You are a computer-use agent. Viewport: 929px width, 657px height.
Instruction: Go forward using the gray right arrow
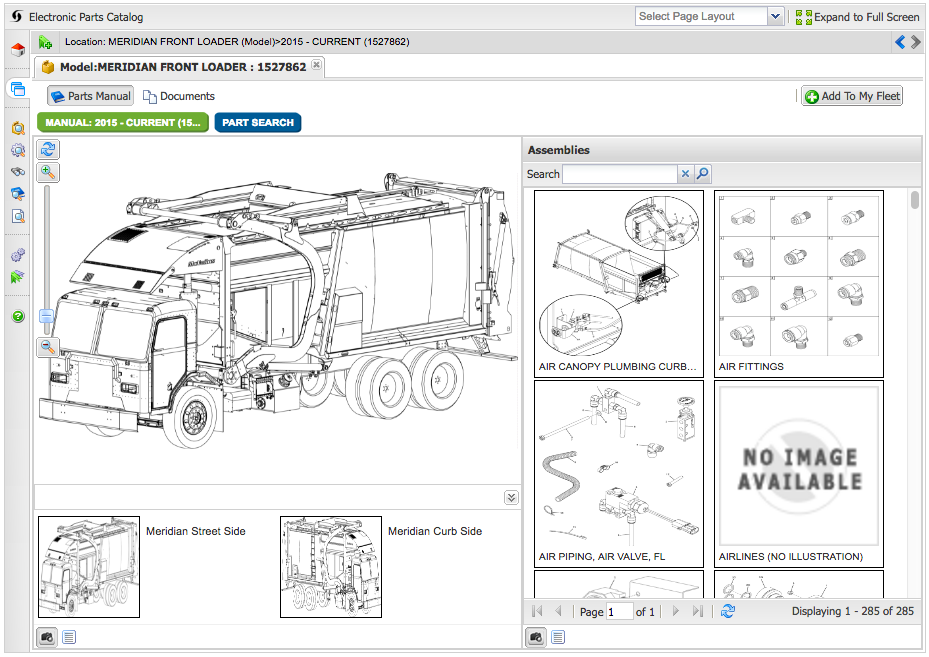[x=916, y=42]
